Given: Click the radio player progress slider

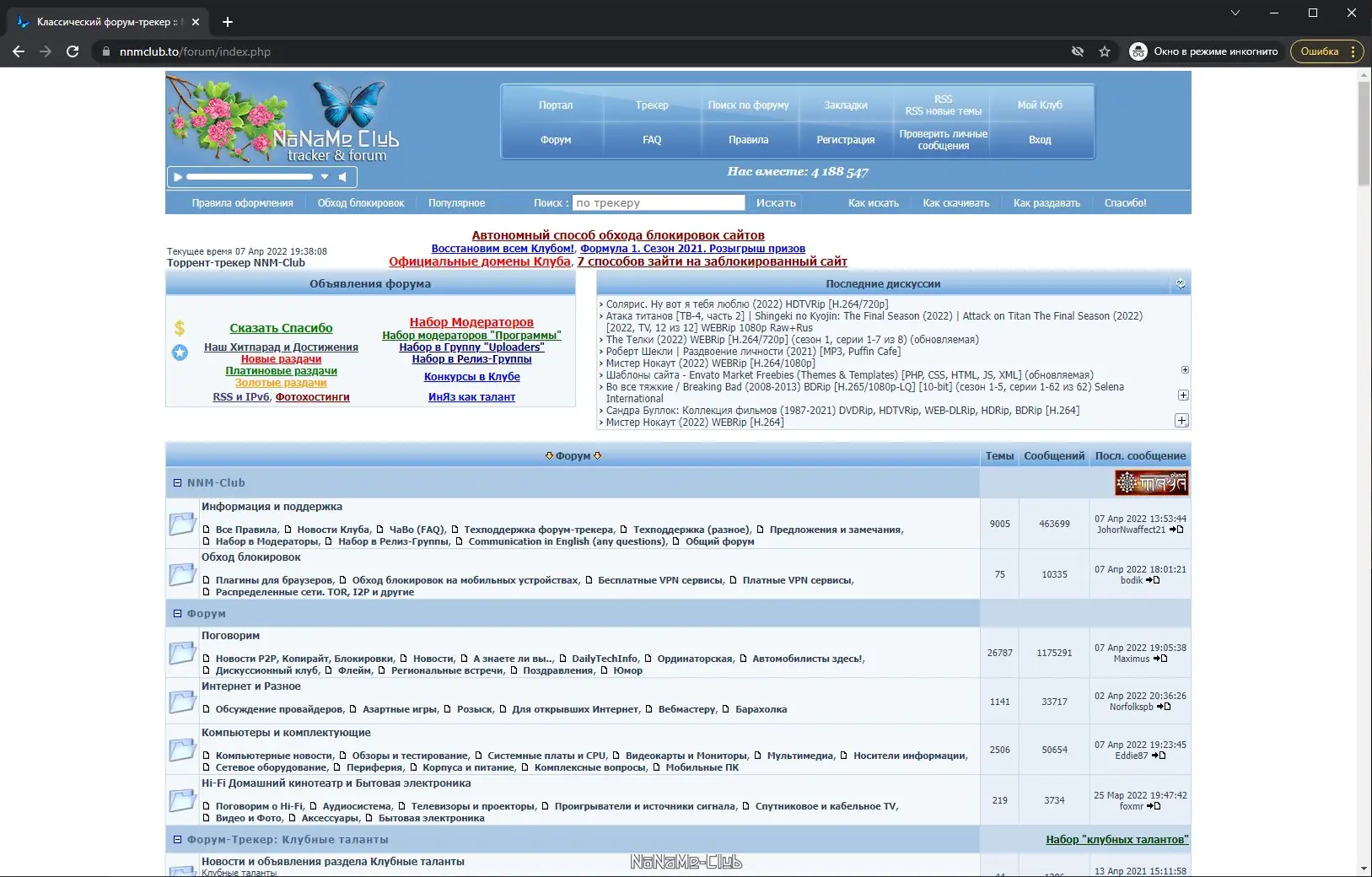Looking at the screenshot, I should click(x=249, y=177).
